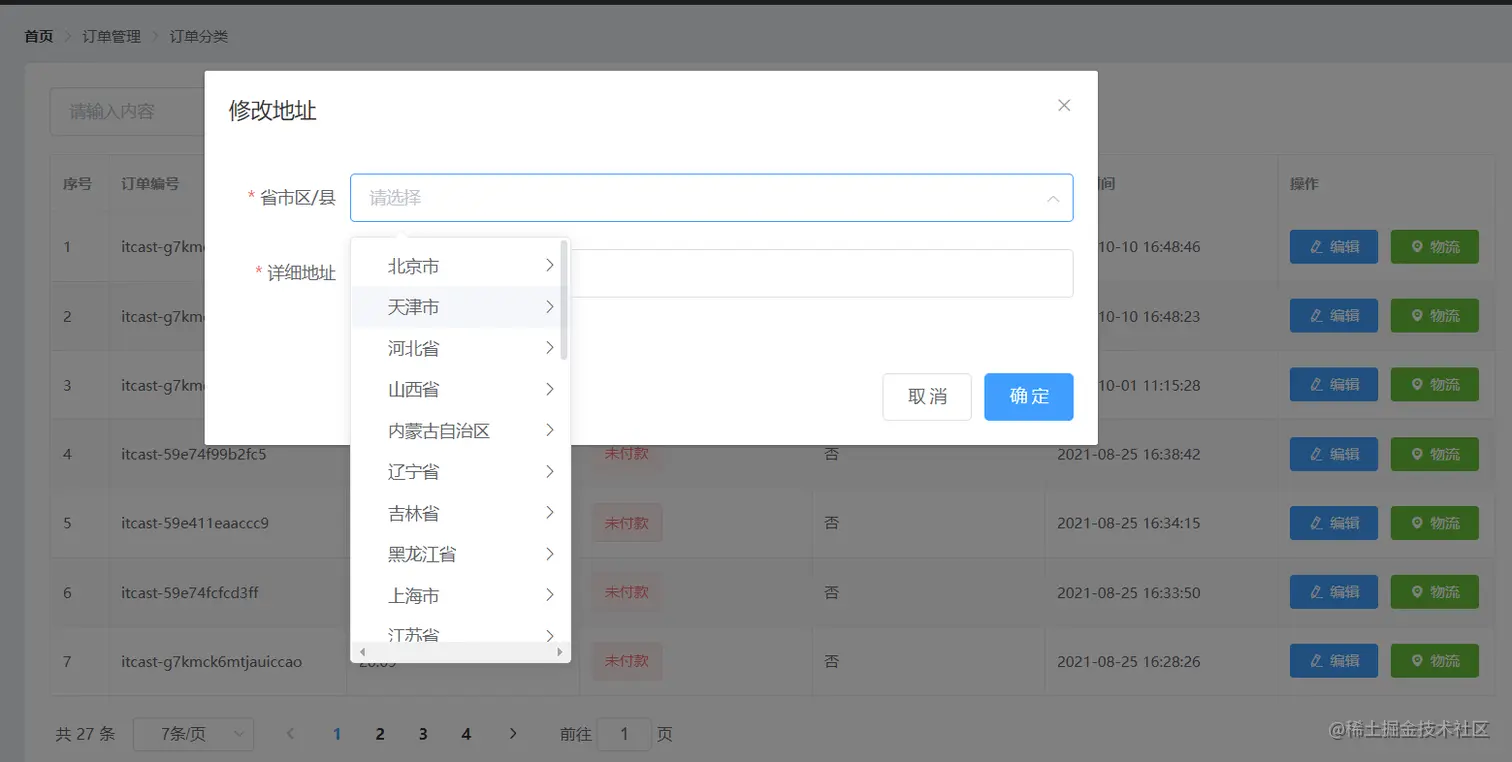
Task: Choose 山西省 from the province list
Action: tap(460, 389)
